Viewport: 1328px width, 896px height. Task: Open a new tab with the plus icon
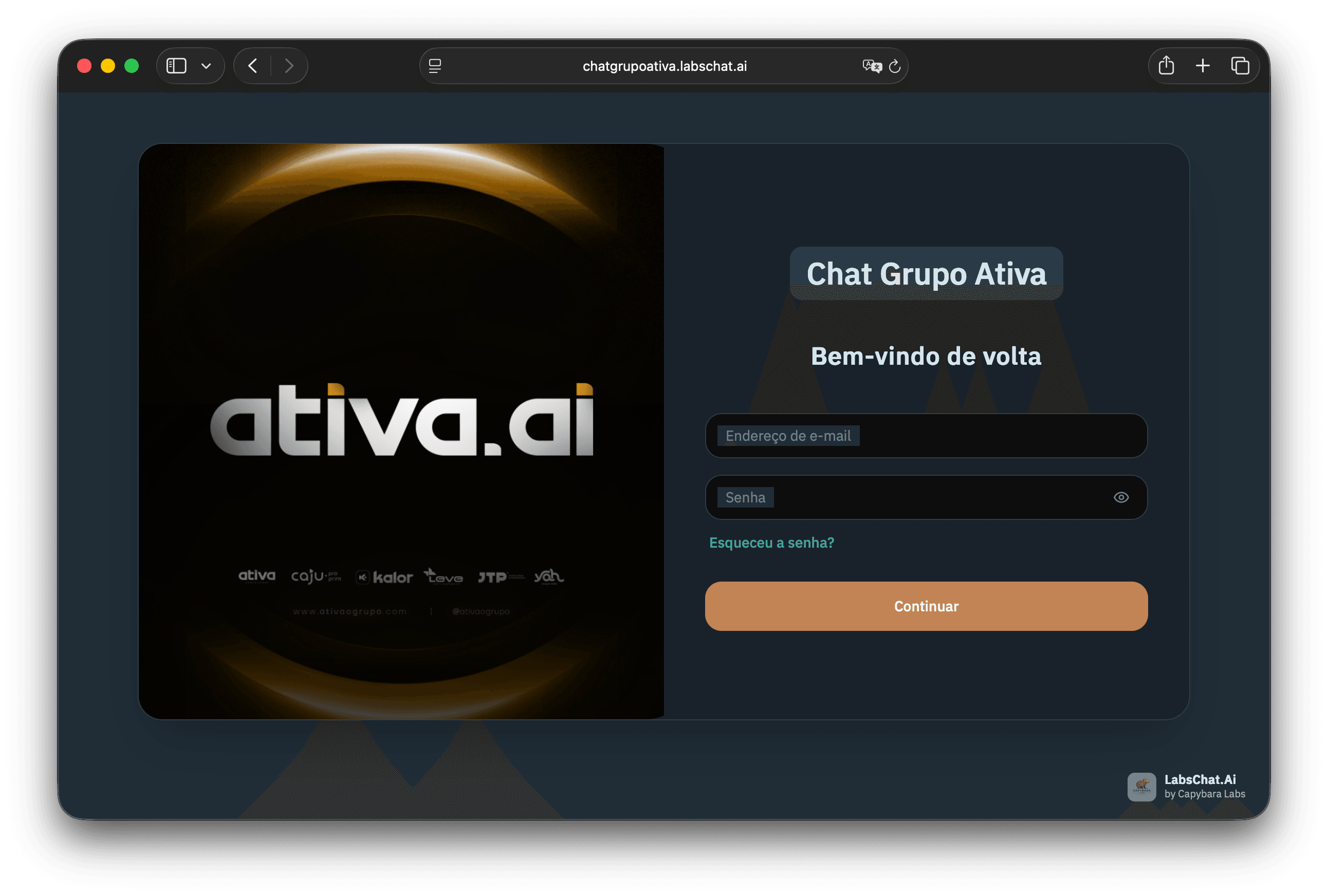[x=1203, y=66]
